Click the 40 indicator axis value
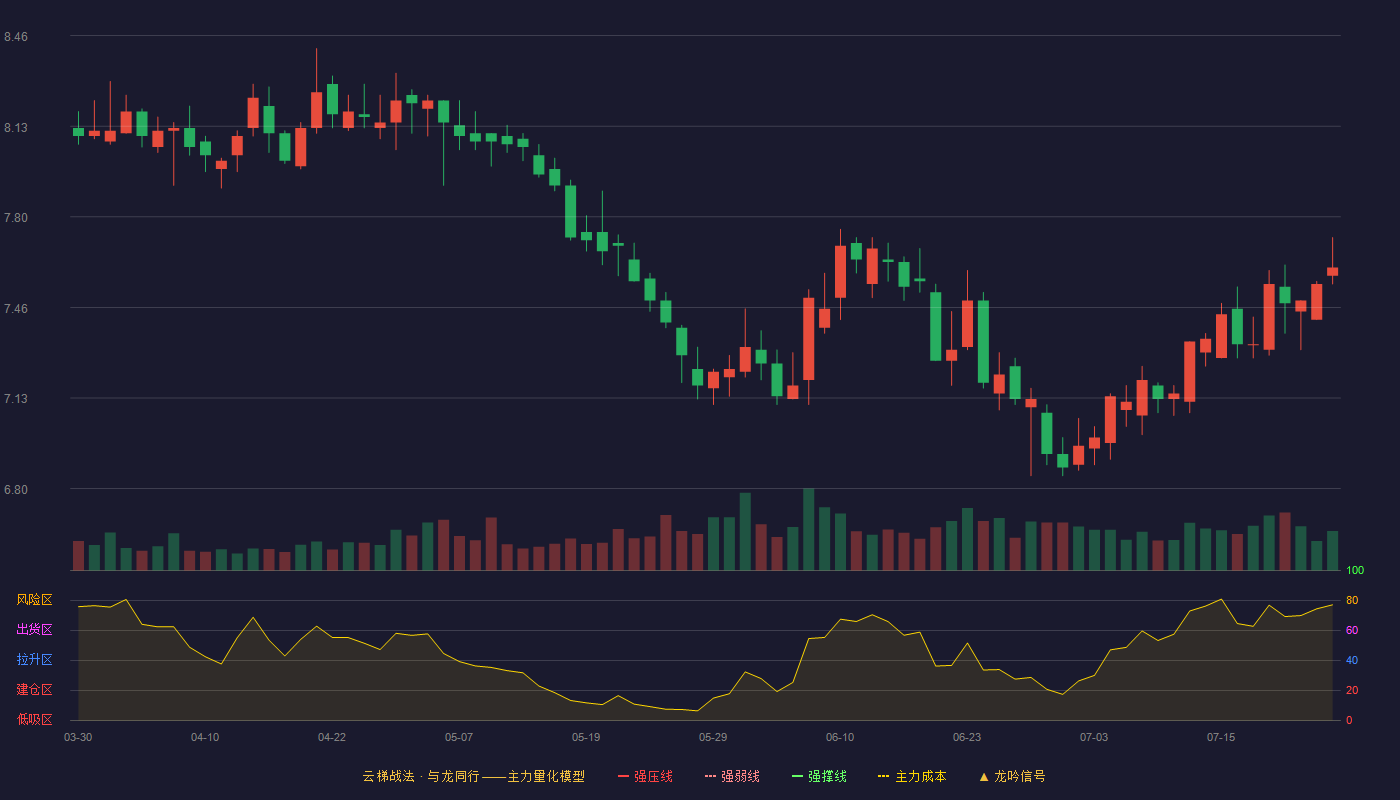Screen dimensions: 1400x800 1352,661
